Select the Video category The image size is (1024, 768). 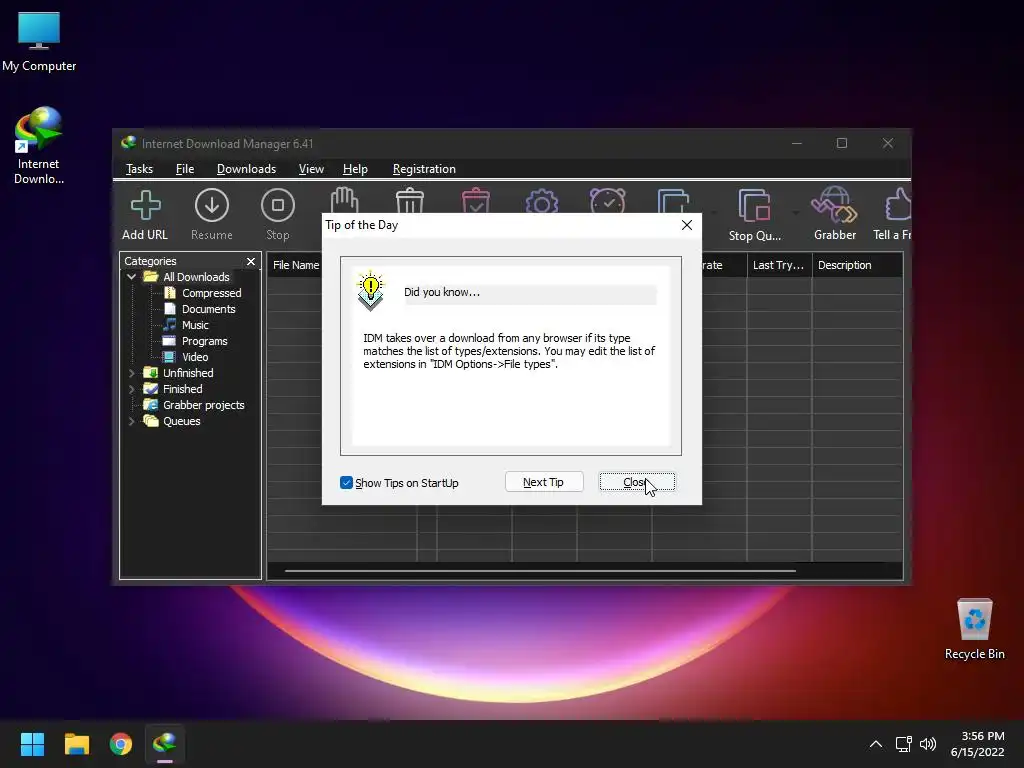click(195, 357)
